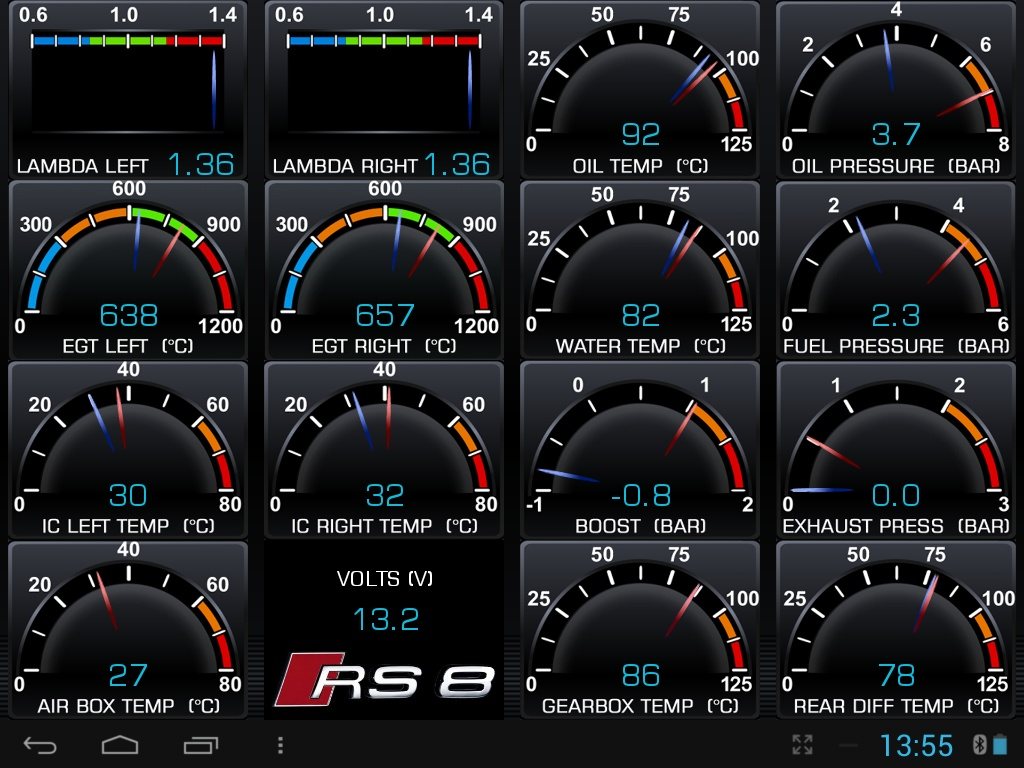Tap the Air Box Temp value 27
Viewport: 1024px width, 768px height.
pos(127,676)
